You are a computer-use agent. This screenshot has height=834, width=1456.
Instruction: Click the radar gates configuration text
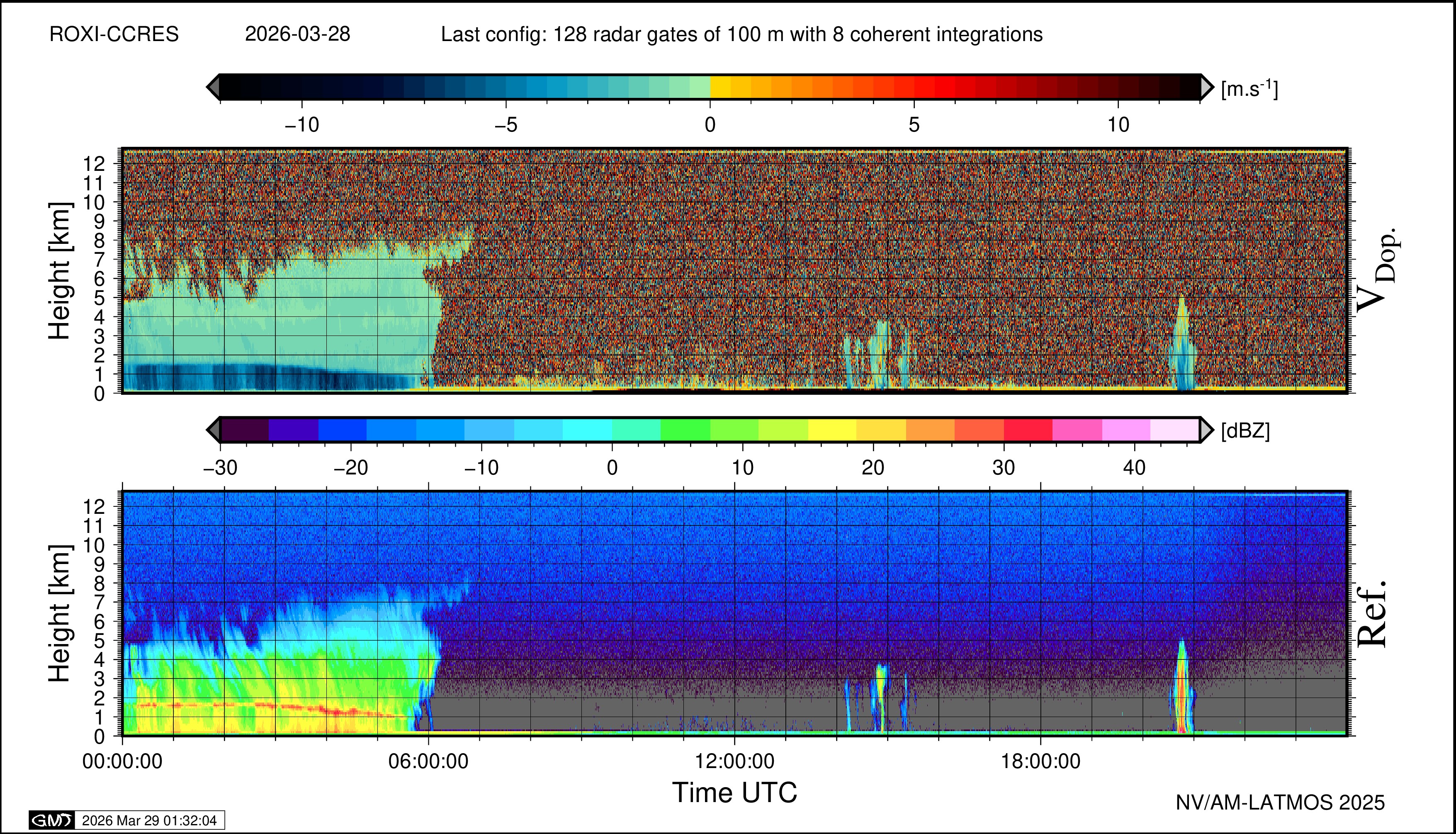click(x=741, y=34)
